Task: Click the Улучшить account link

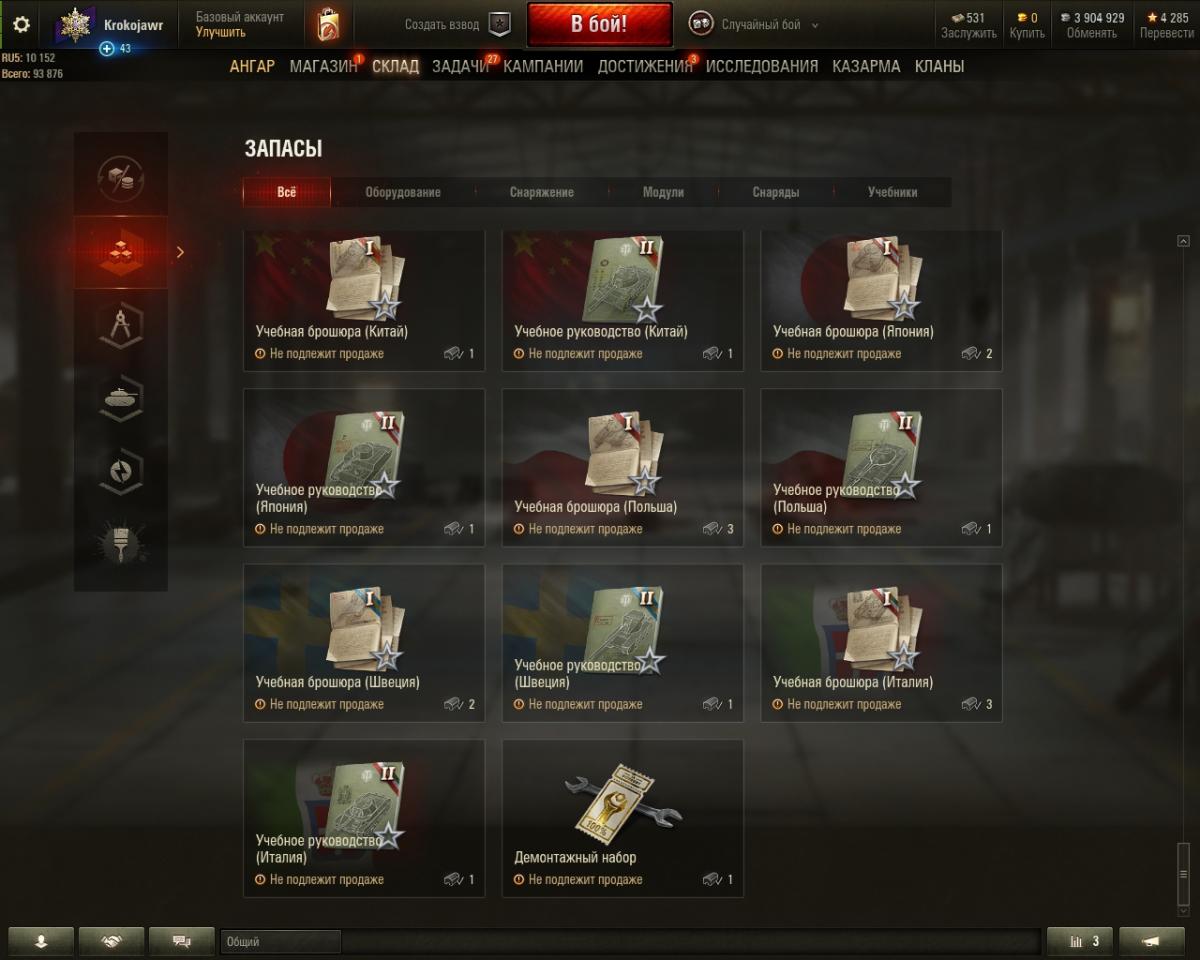Action: [x=221, y=32]
